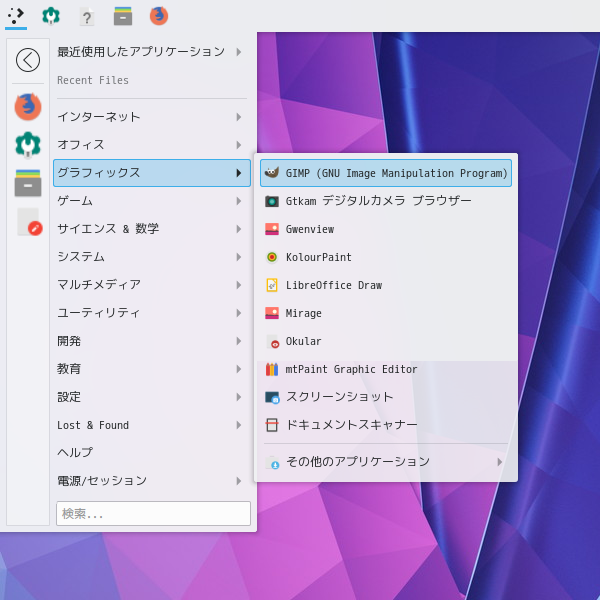
Task: Open the Lost & Found category
Action: (152, 425)
